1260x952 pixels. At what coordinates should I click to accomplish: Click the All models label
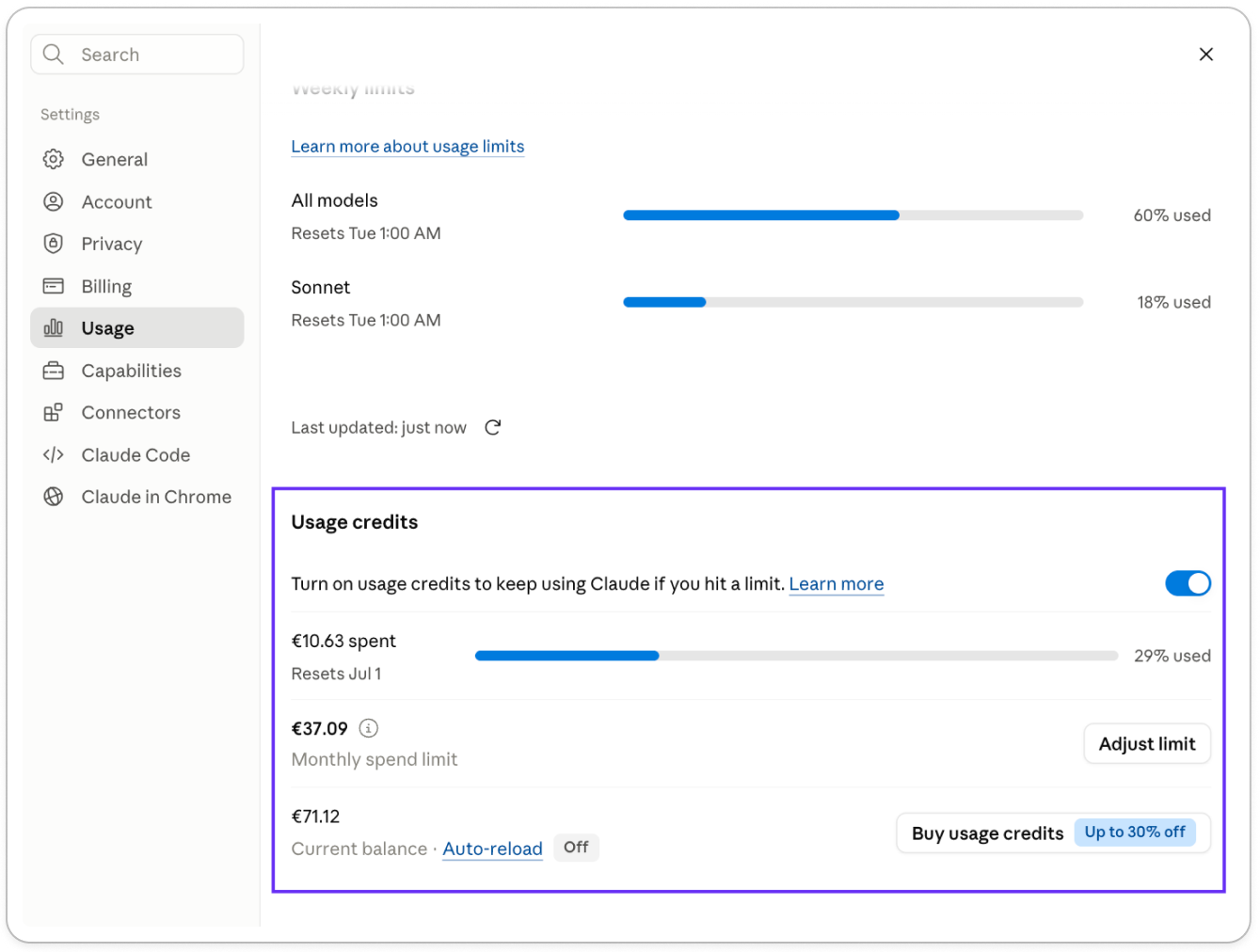click(x=334, y=200)
